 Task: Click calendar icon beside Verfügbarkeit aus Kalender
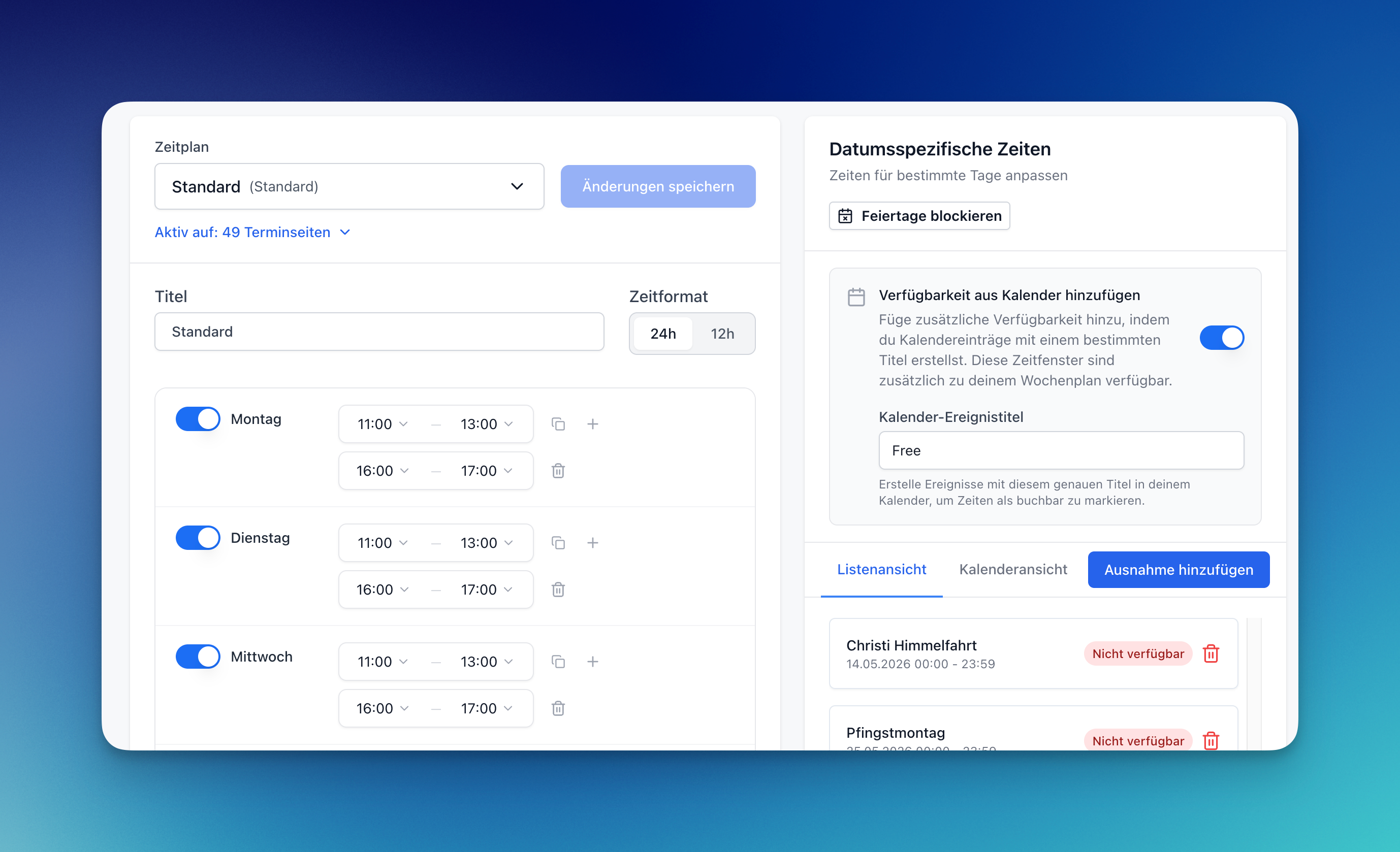click(x=856, y=297)
